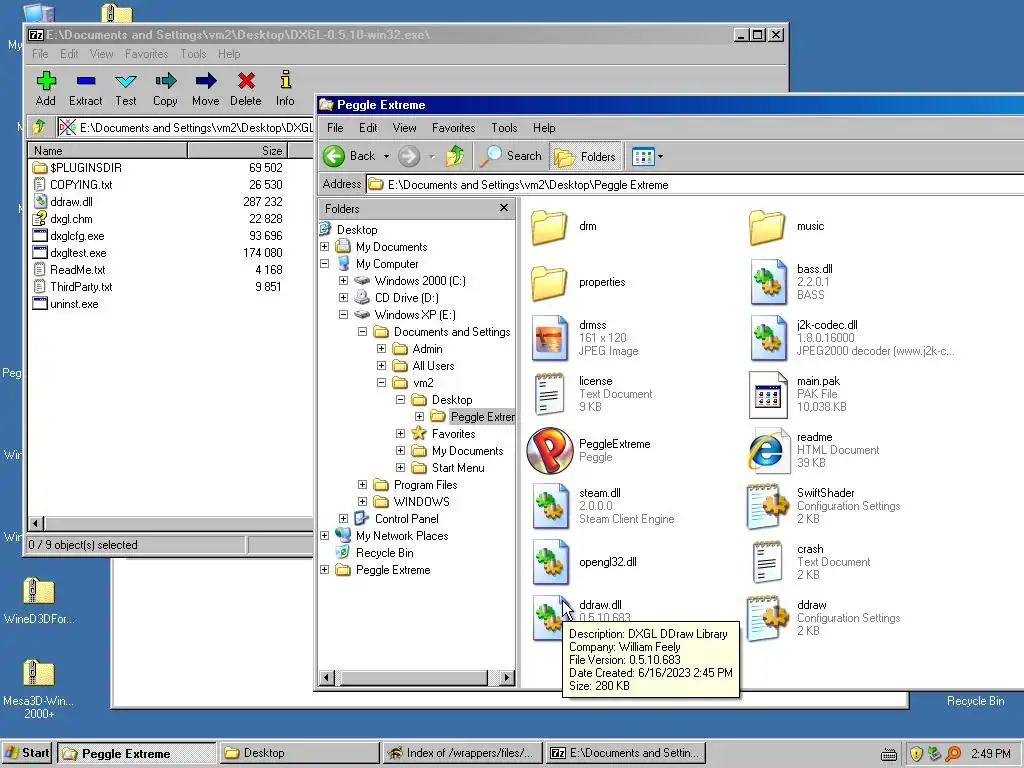Viewport: 1024px width, 768px height.
Task: Select the drmss JPEG image thumbnail
Action: [550, 338]
